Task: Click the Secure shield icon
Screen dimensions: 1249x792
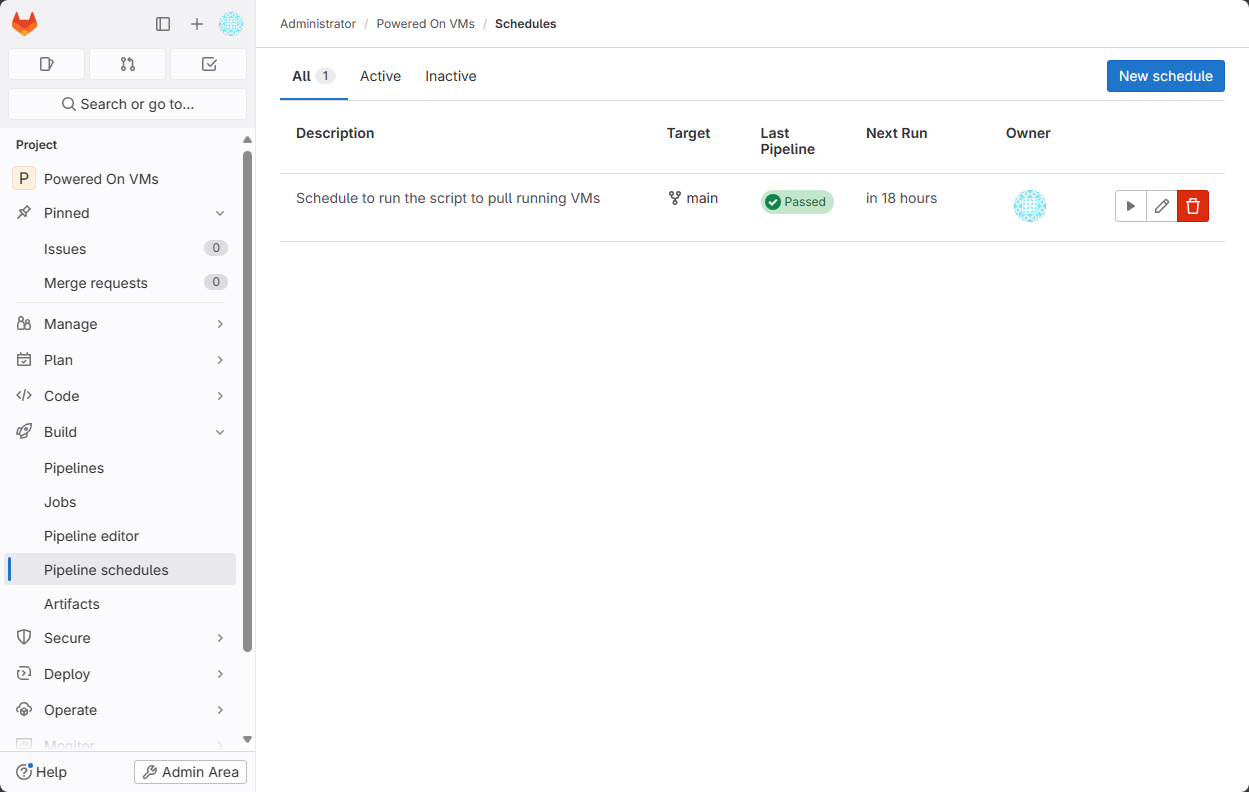Action: point(24,638)
